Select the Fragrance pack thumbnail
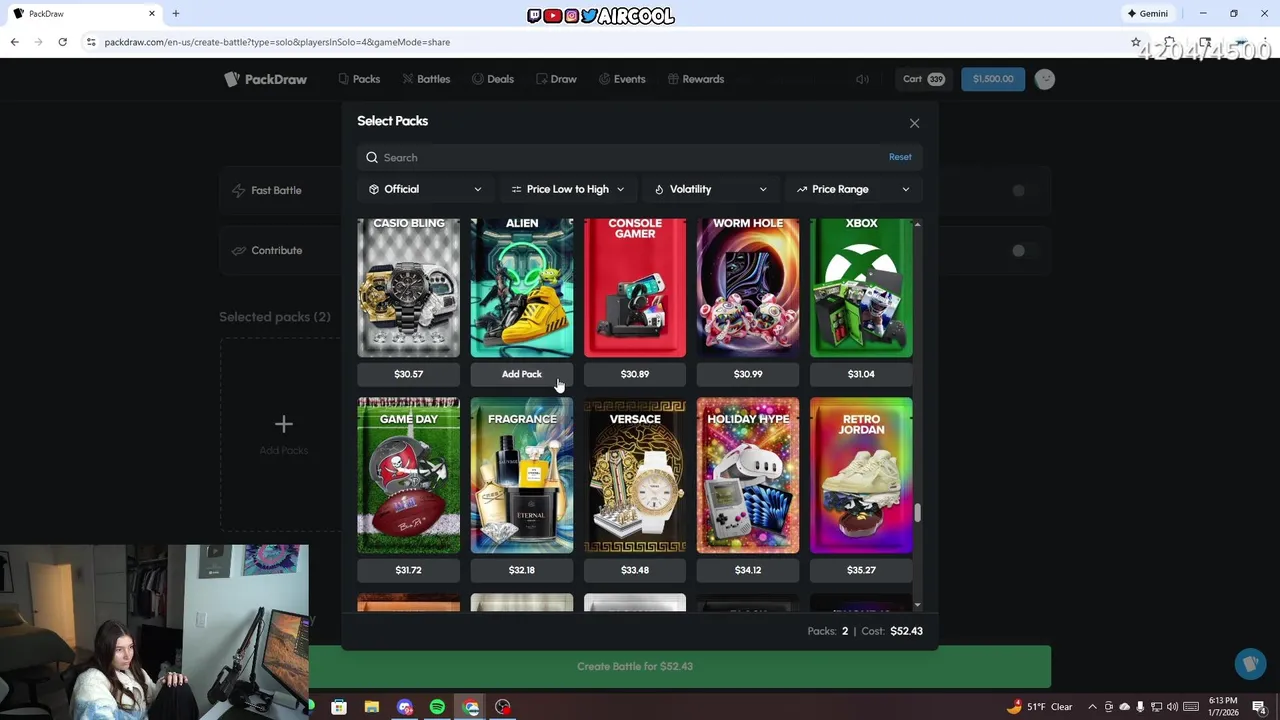The image size is (1280, 720). (x=522, y=476)
